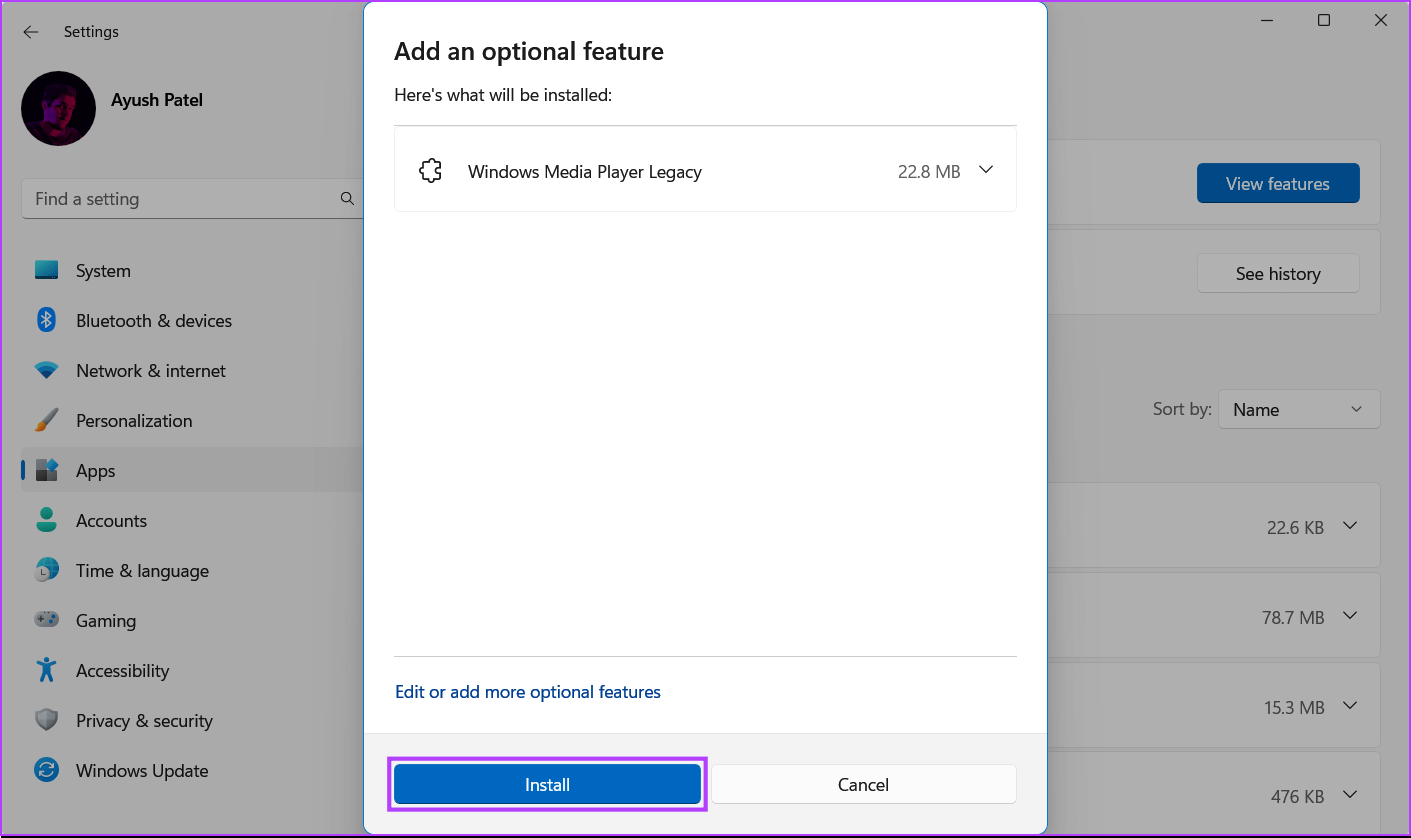Click the 15.3 MB size text
The height and width of the screenshot is (838, 1411).
point(1294,708)
